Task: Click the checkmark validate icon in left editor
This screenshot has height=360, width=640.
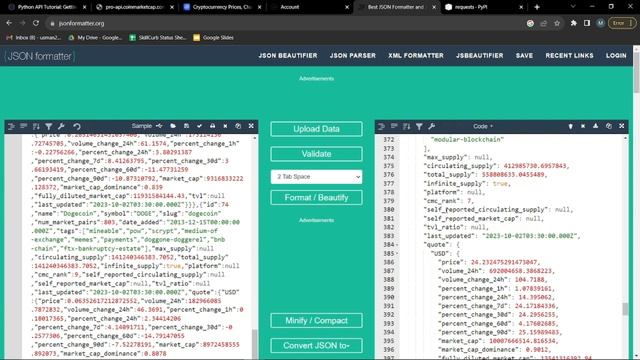Action: (199, 126)
